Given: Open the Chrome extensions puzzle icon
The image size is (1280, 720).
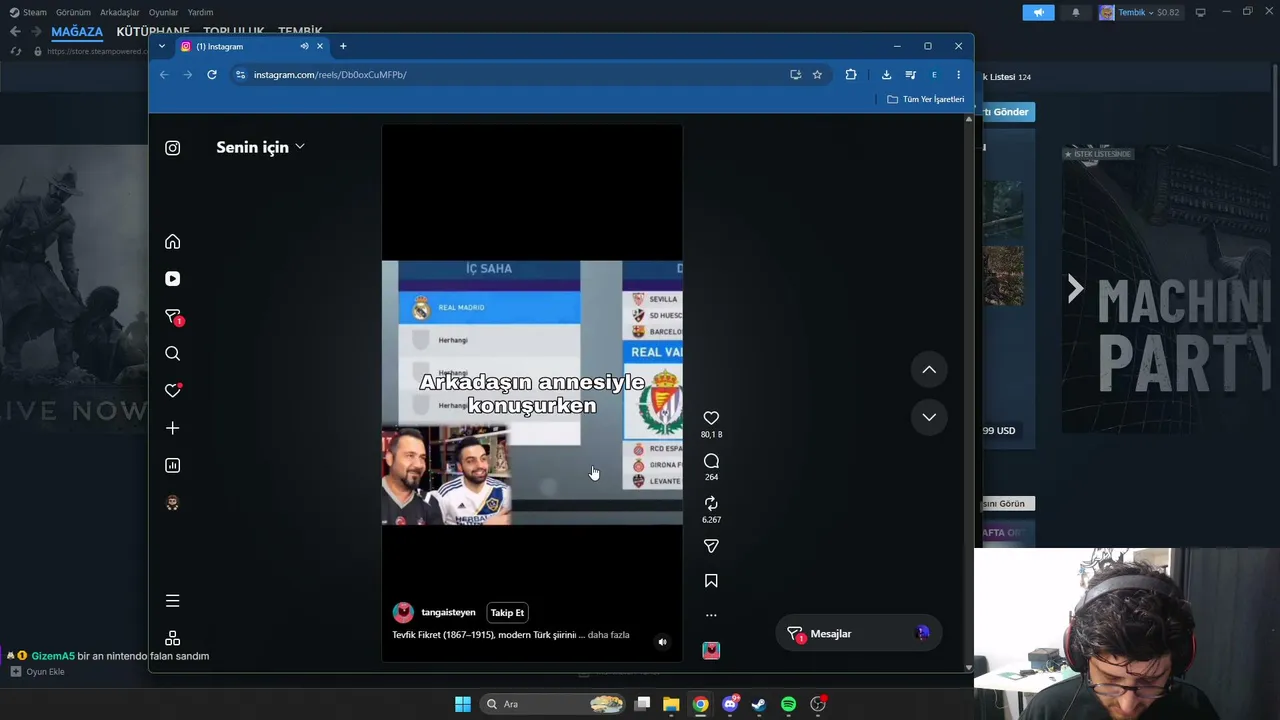Looking at the screenshot, I should (851, 75).
